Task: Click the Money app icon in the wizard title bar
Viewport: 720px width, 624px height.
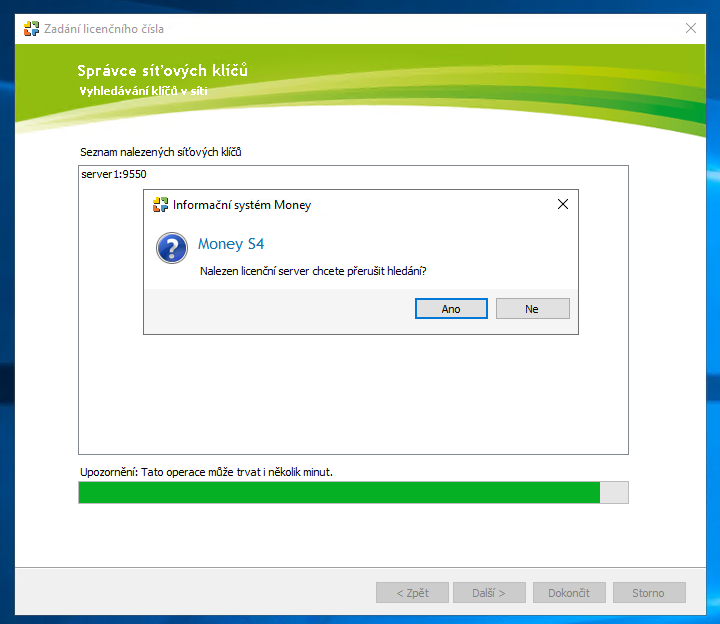Action: 32,28
